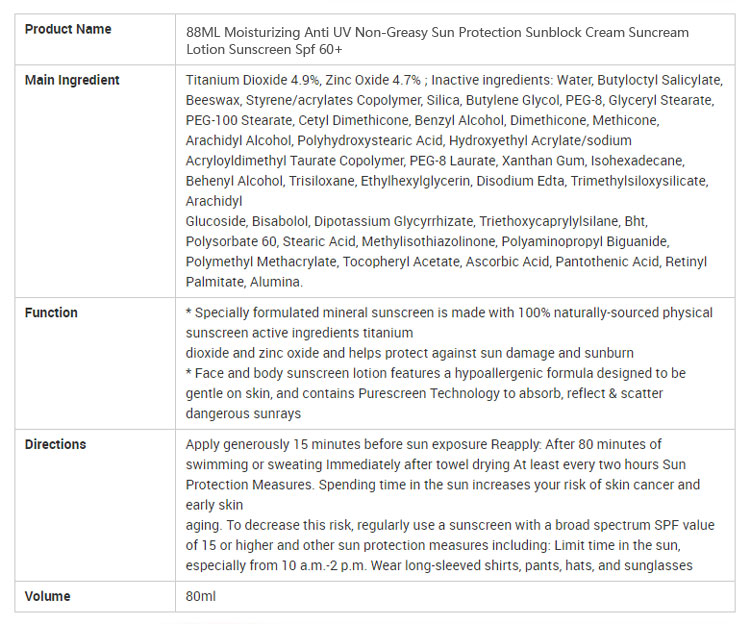Click the Product Name row label
Screen dimensions: 750x624
[68, 29]
